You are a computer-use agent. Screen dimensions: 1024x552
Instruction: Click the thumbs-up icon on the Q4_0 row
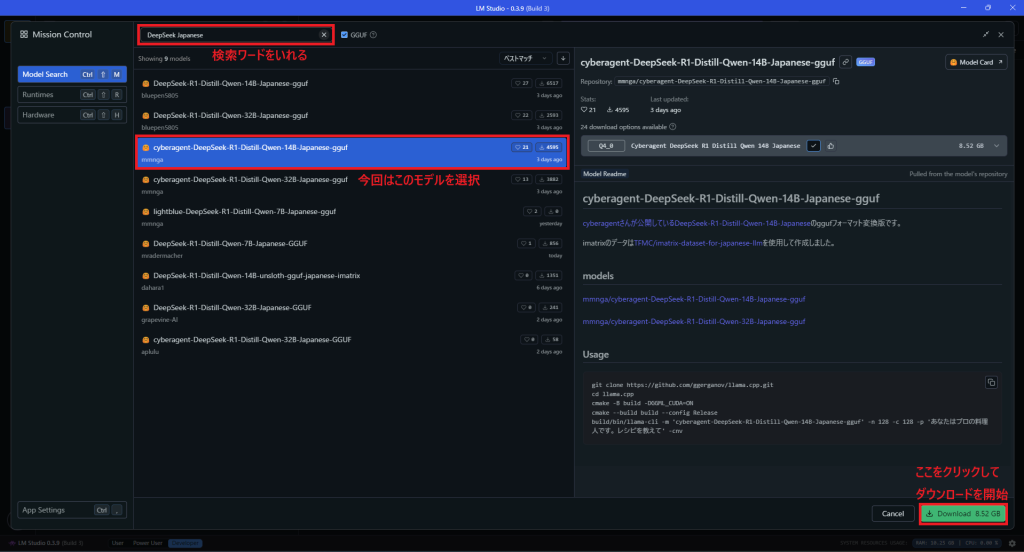(831, 146)
